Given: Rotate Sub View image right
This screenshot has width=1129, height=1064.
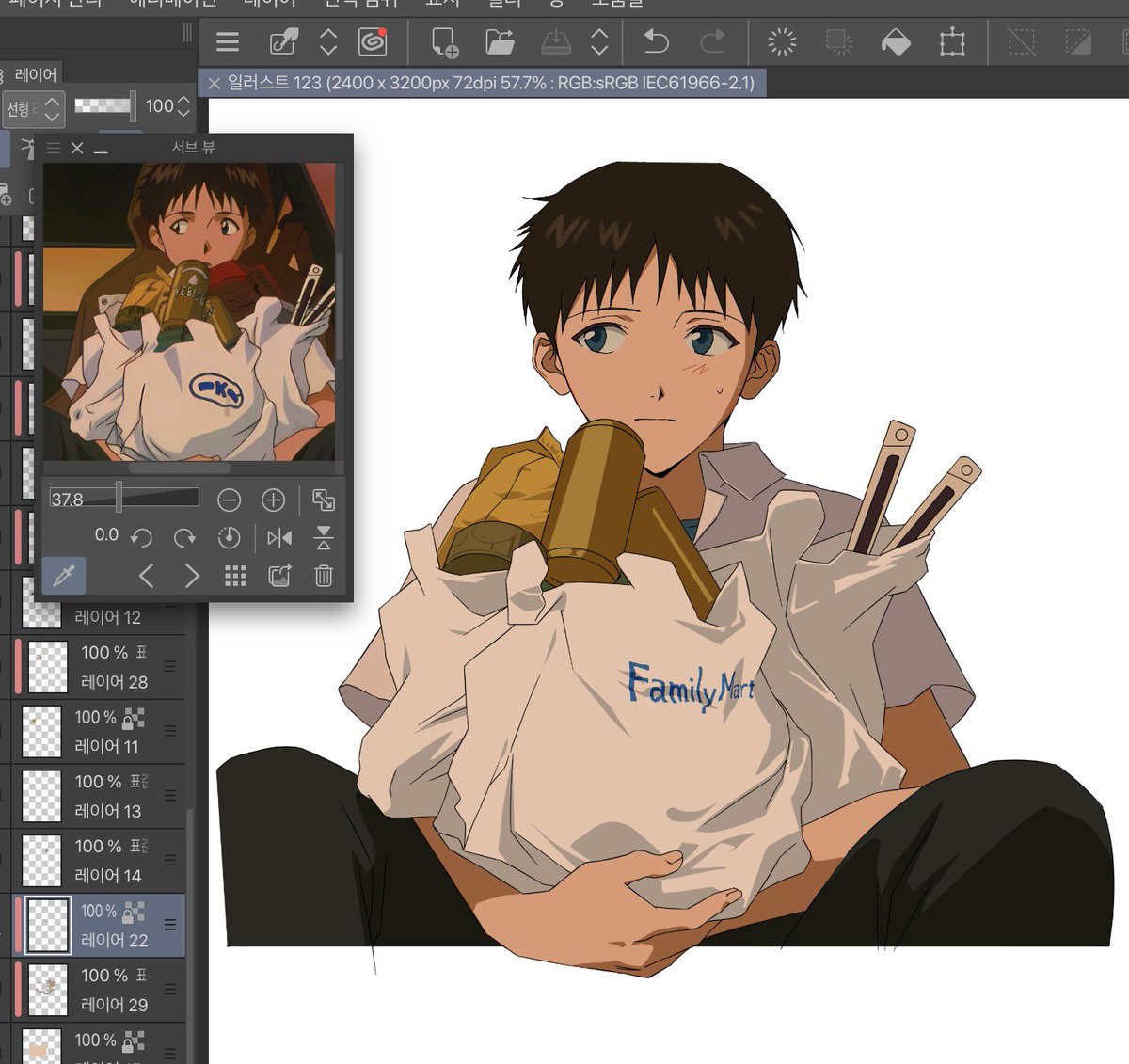Looking at the screenshot, I should (x=185, y=537).
